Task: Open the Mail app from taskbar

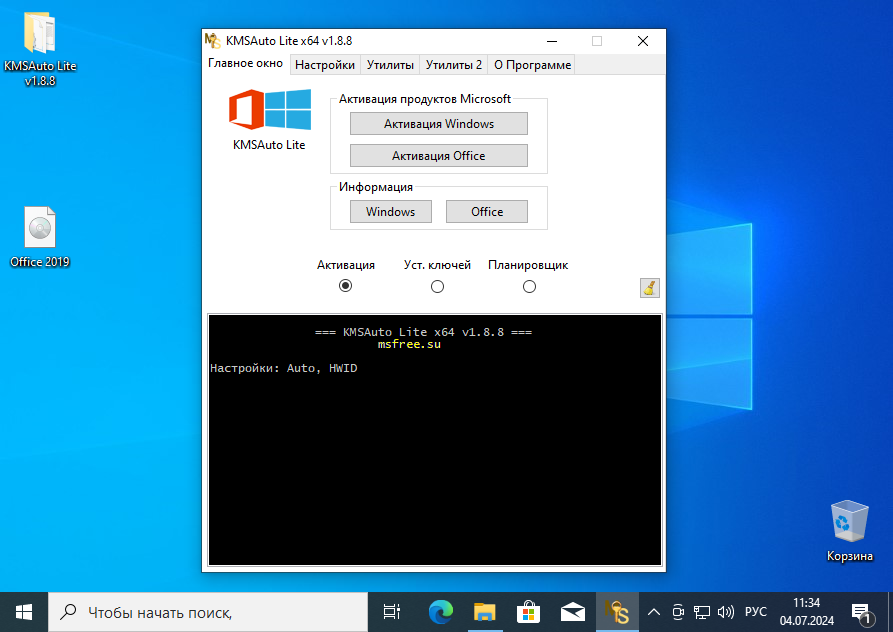Action: pyautogui.click(x=572, y=611)
